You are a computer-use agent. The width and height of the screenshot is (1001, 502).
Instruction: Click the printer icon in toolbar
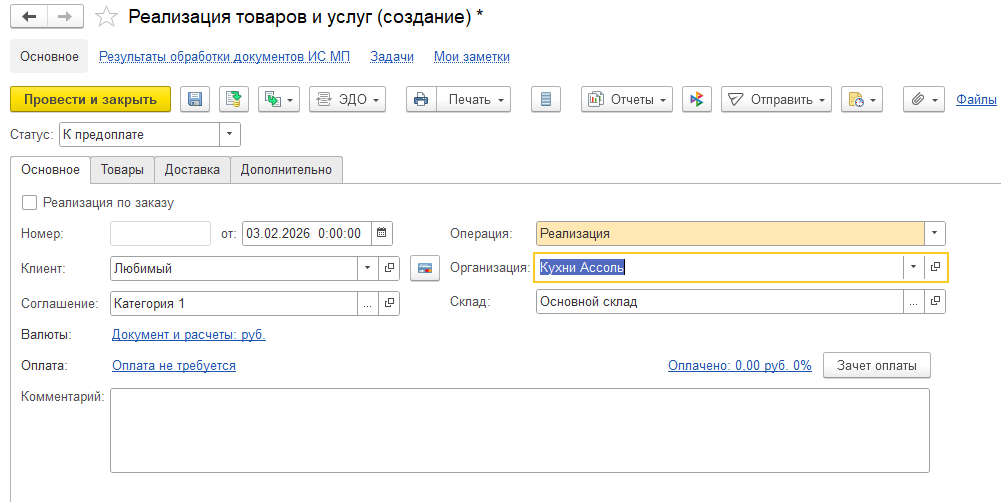click(x=421, y=99)
